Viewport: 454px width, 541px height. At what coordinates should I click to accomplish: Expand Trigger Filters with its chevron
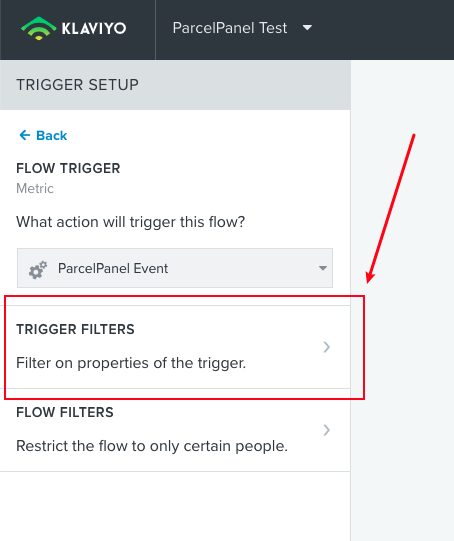tap(326, 347)
